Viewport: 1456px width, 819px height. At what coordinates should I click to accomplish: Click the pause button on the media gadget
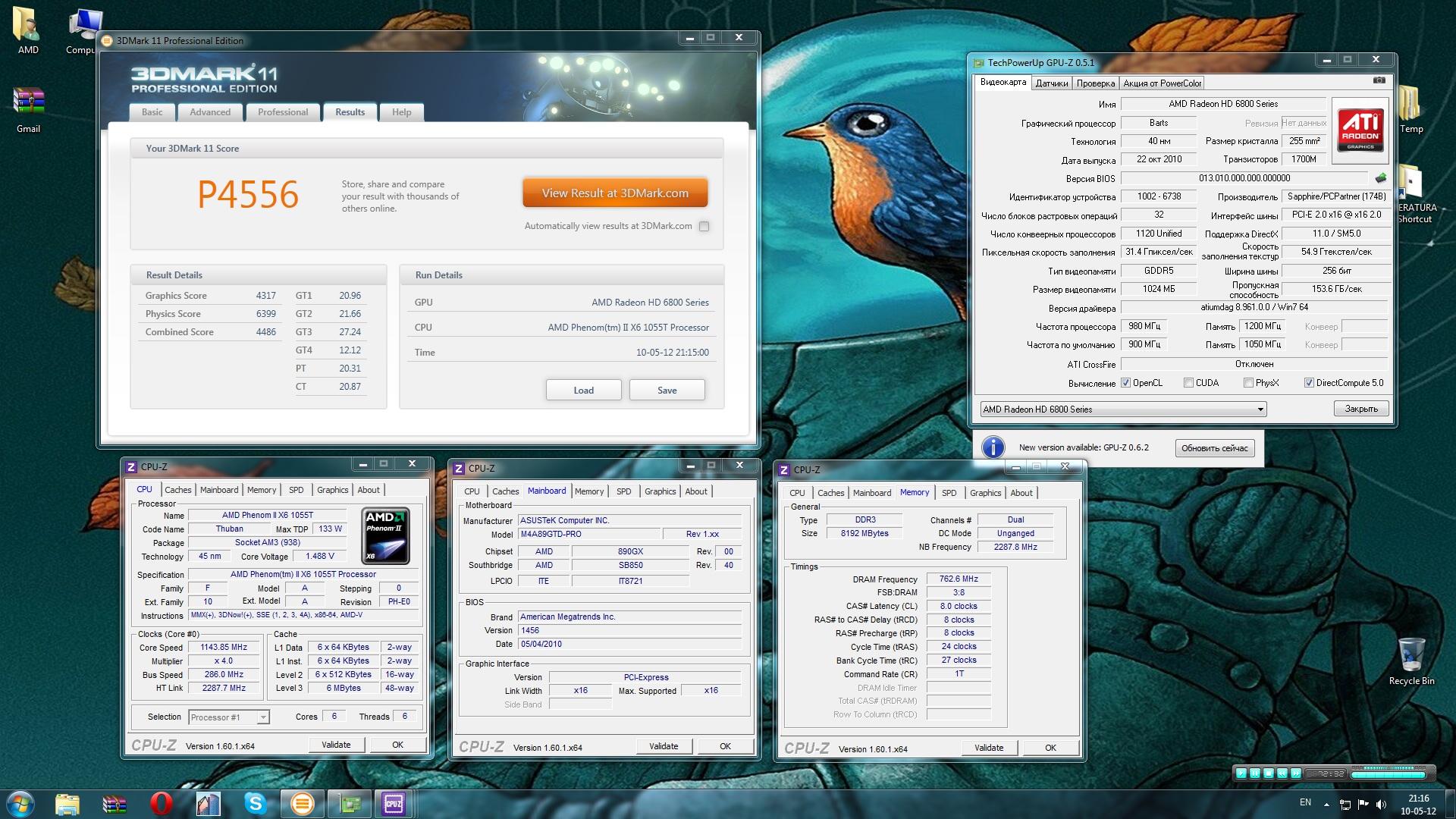(x=1255, y=773)
